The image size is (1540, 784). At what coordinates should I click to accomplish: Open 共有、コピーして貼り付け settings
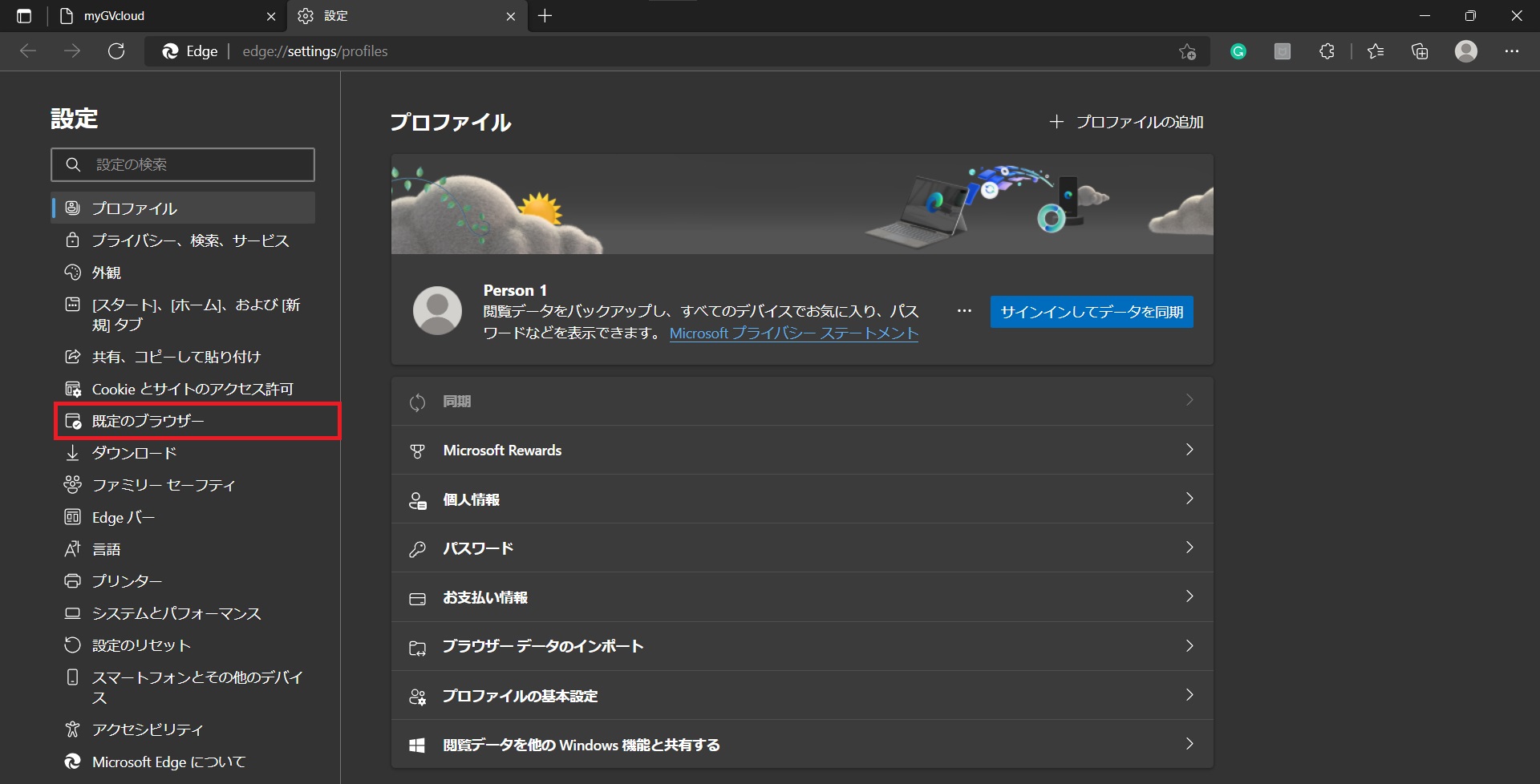pos(184,357)
